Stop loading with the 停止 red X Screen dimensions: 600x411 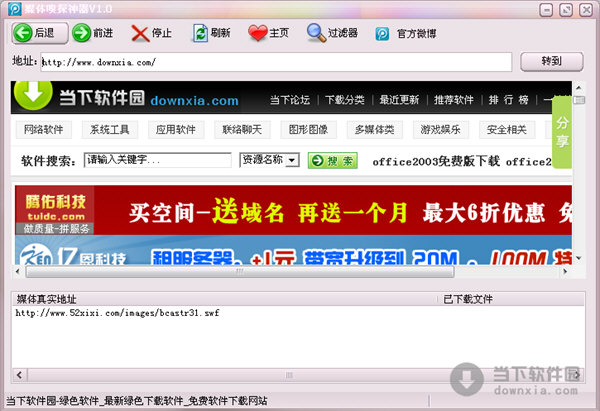click(x=151, y=33)
